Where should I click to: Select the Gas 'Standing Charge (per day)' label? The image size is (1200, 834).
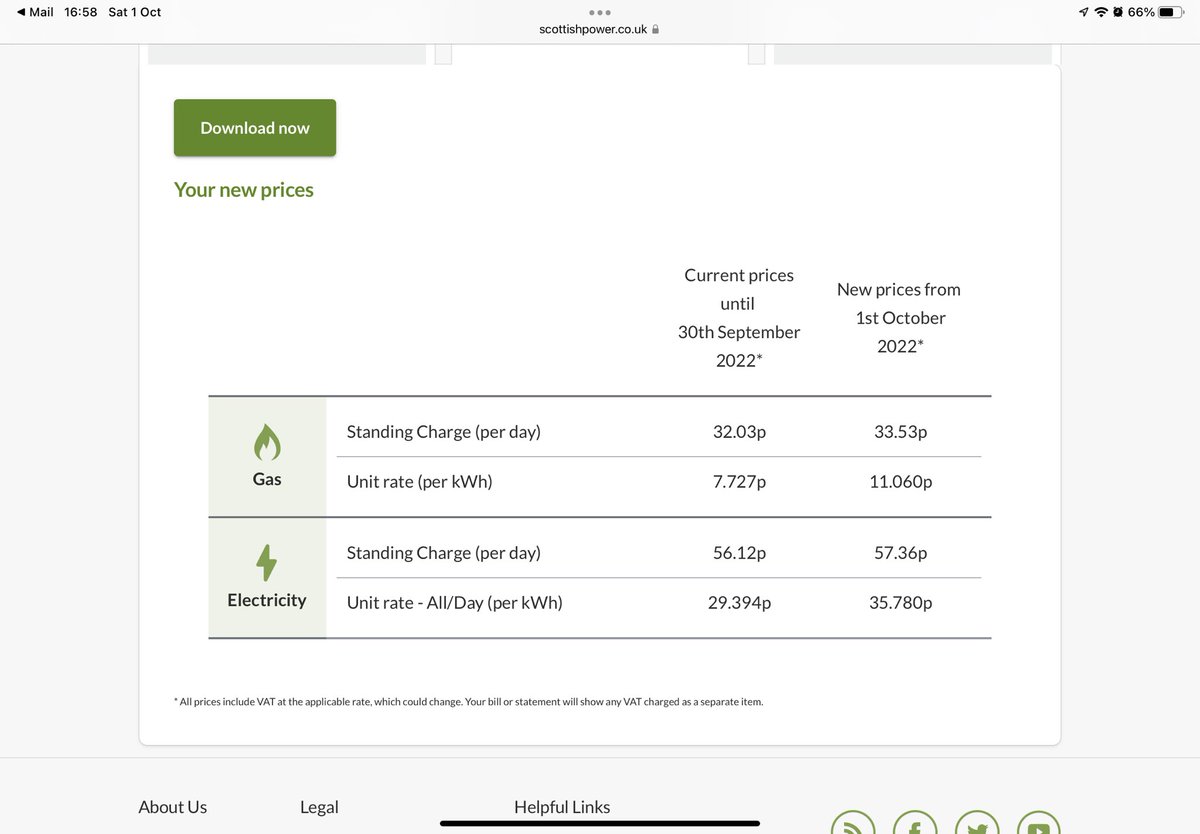tap(444, 432)
